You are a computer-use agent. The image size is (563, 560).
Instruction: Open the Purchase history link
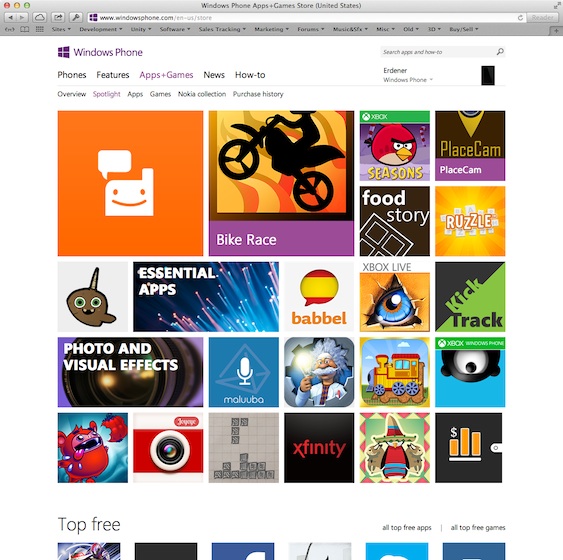coord(258,94)
